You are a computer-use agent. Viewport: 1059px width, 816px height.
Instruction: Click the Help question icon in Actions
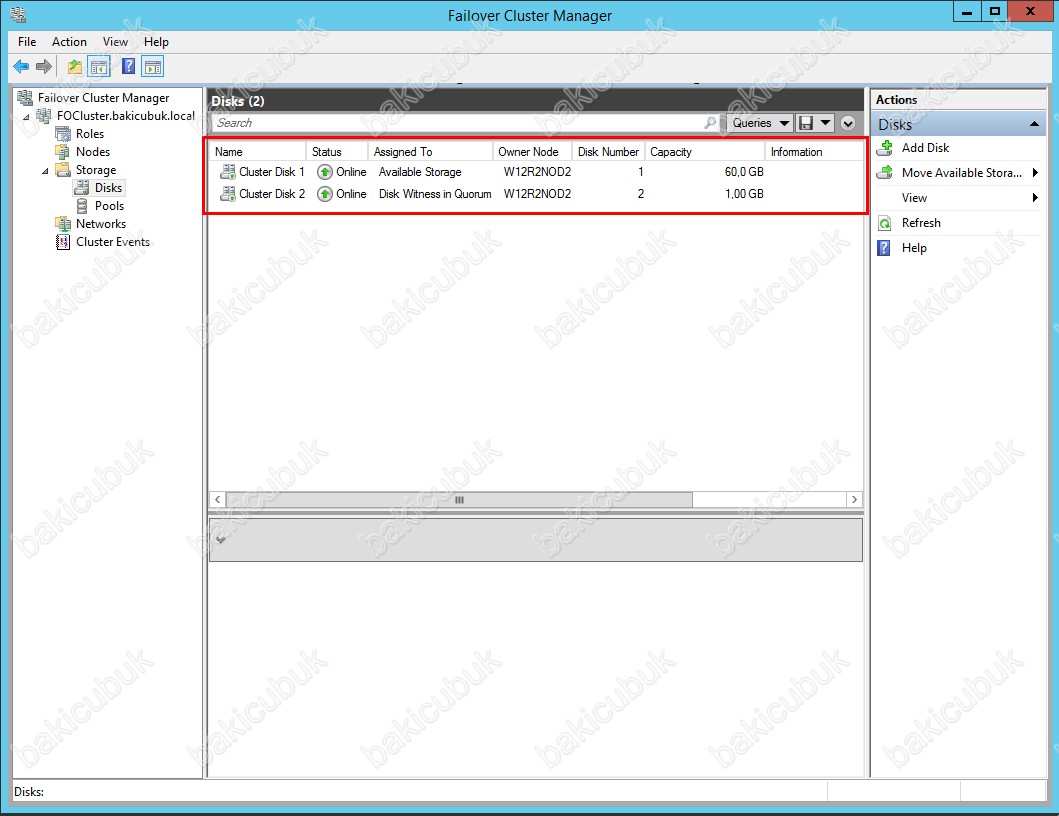[883, 248]
